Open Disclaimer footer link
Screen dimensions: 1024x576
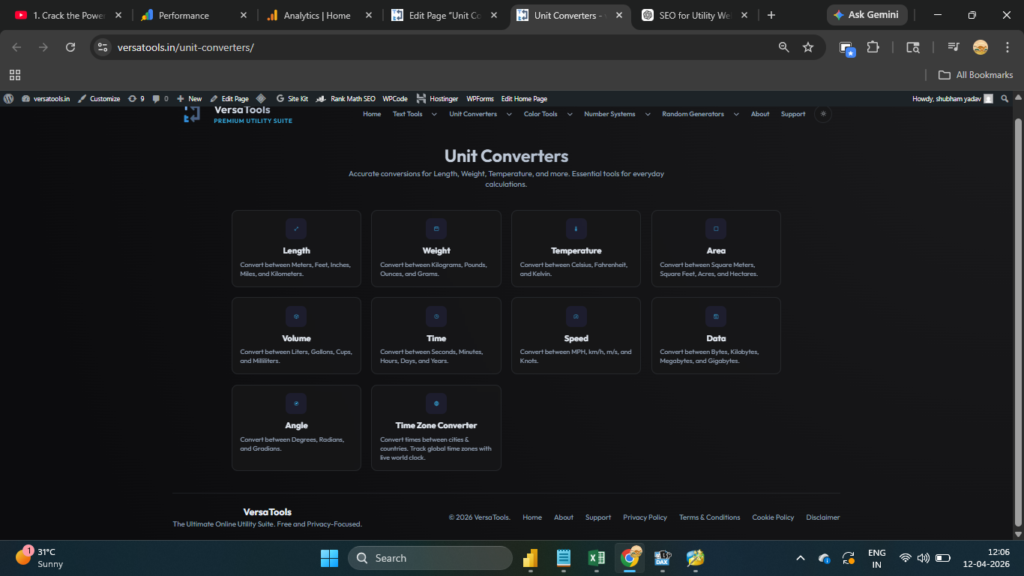click(822, 517)
